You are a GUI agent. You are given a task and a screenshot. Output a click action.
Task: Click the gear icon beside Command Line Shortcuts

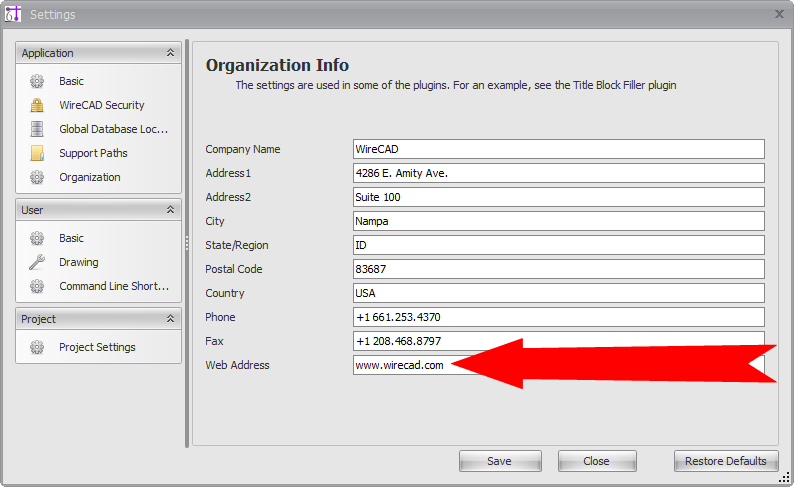[37, 286]
